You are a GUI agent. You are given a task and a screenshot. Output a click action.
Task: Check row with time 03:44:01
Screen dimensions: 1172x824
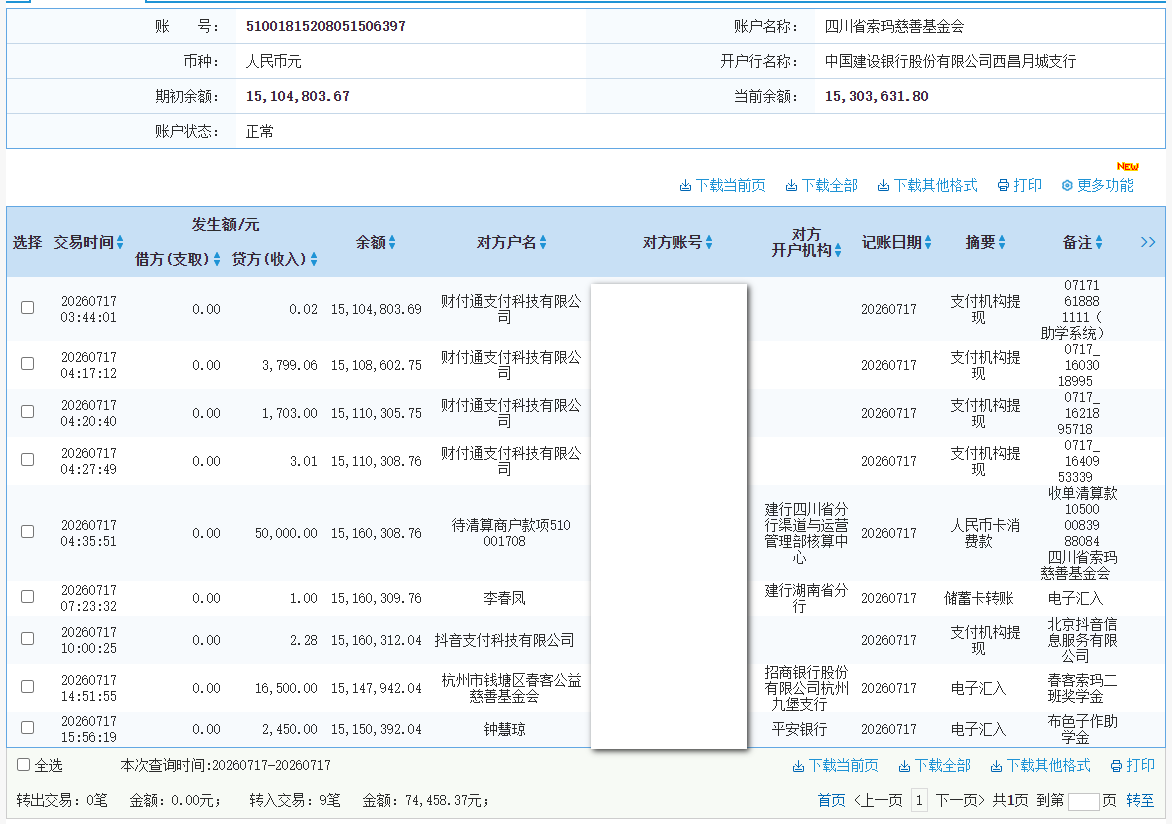(x=28, y=307)
